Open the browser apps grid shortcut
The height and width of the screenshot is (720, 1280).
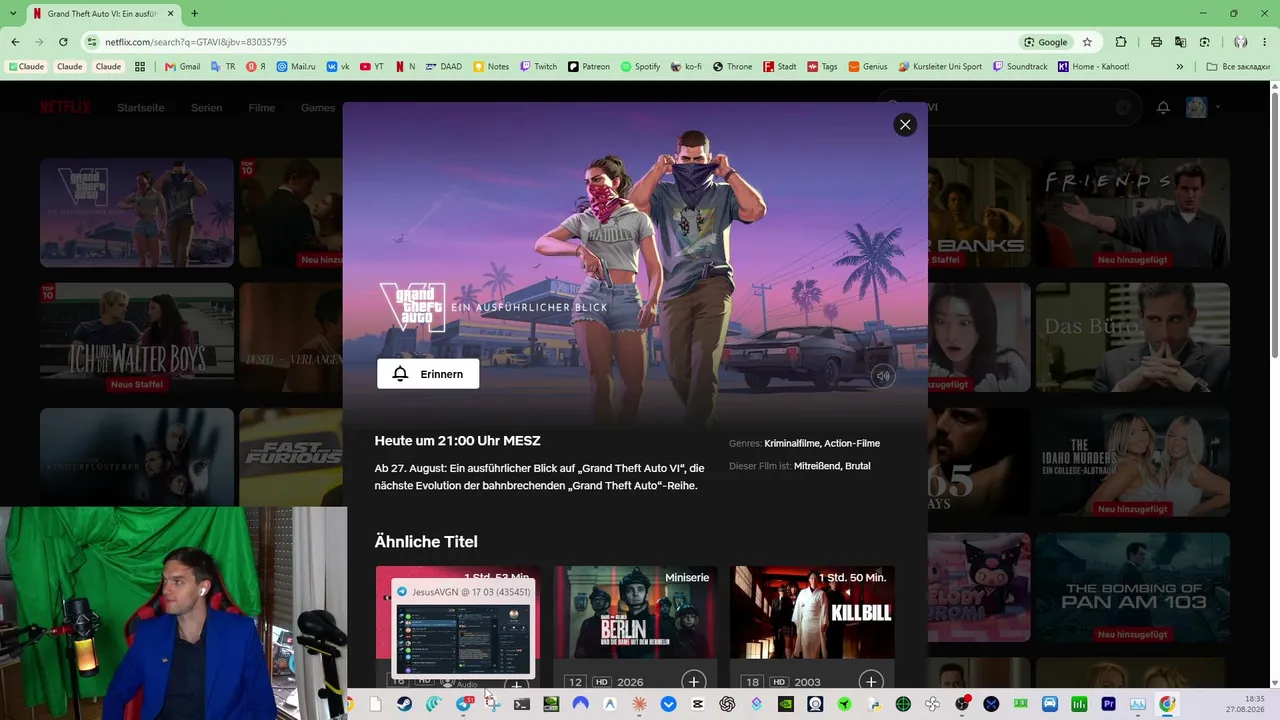click(x=140, y=66)
